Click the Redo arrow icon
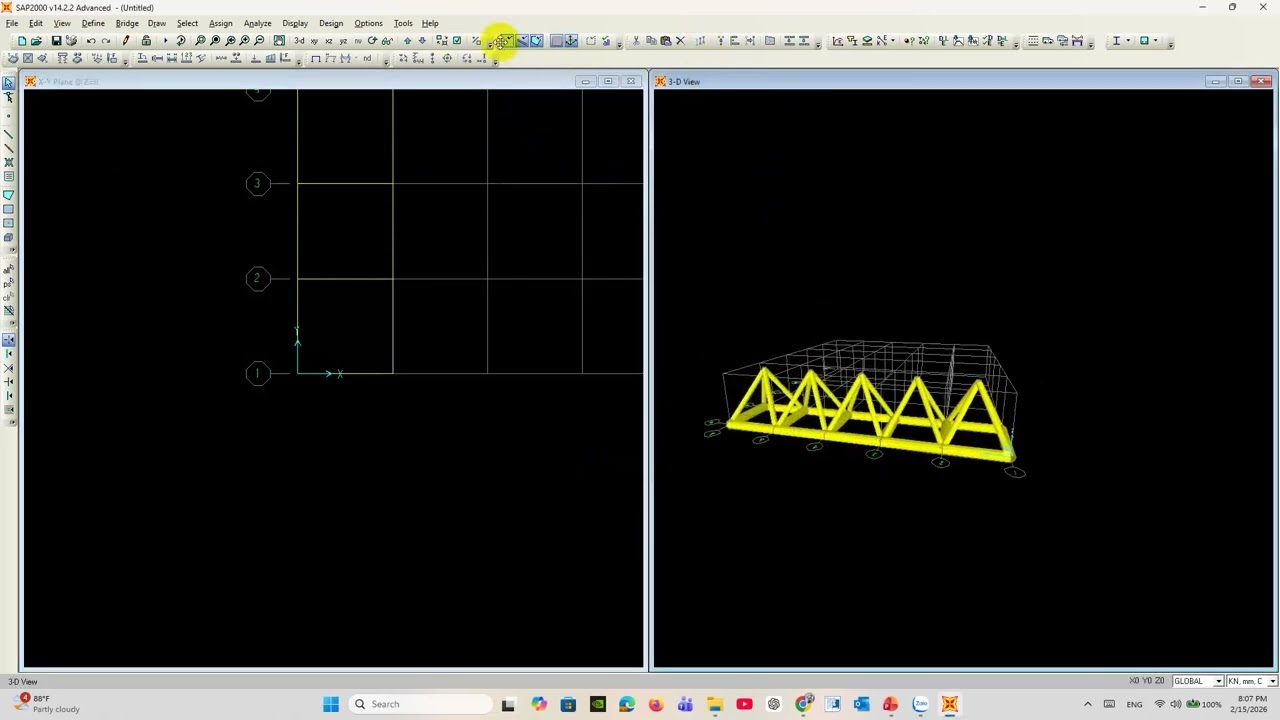This screenshot has height=720, width=1280. click(x=105, y=41)
